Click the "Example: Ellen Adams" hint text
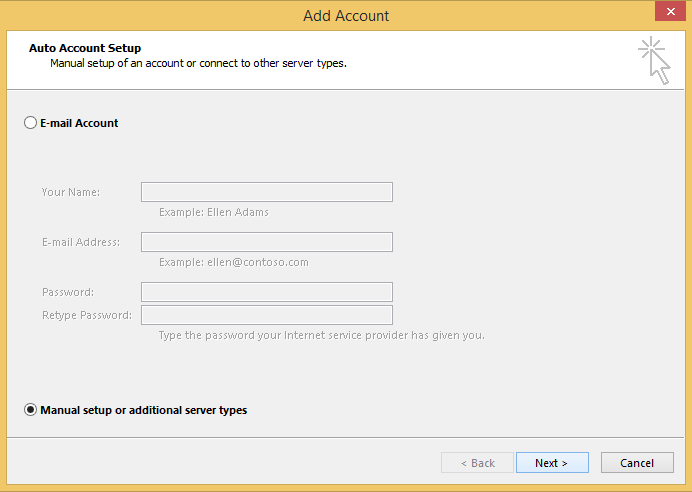692x492 pixels. point(214,212)
